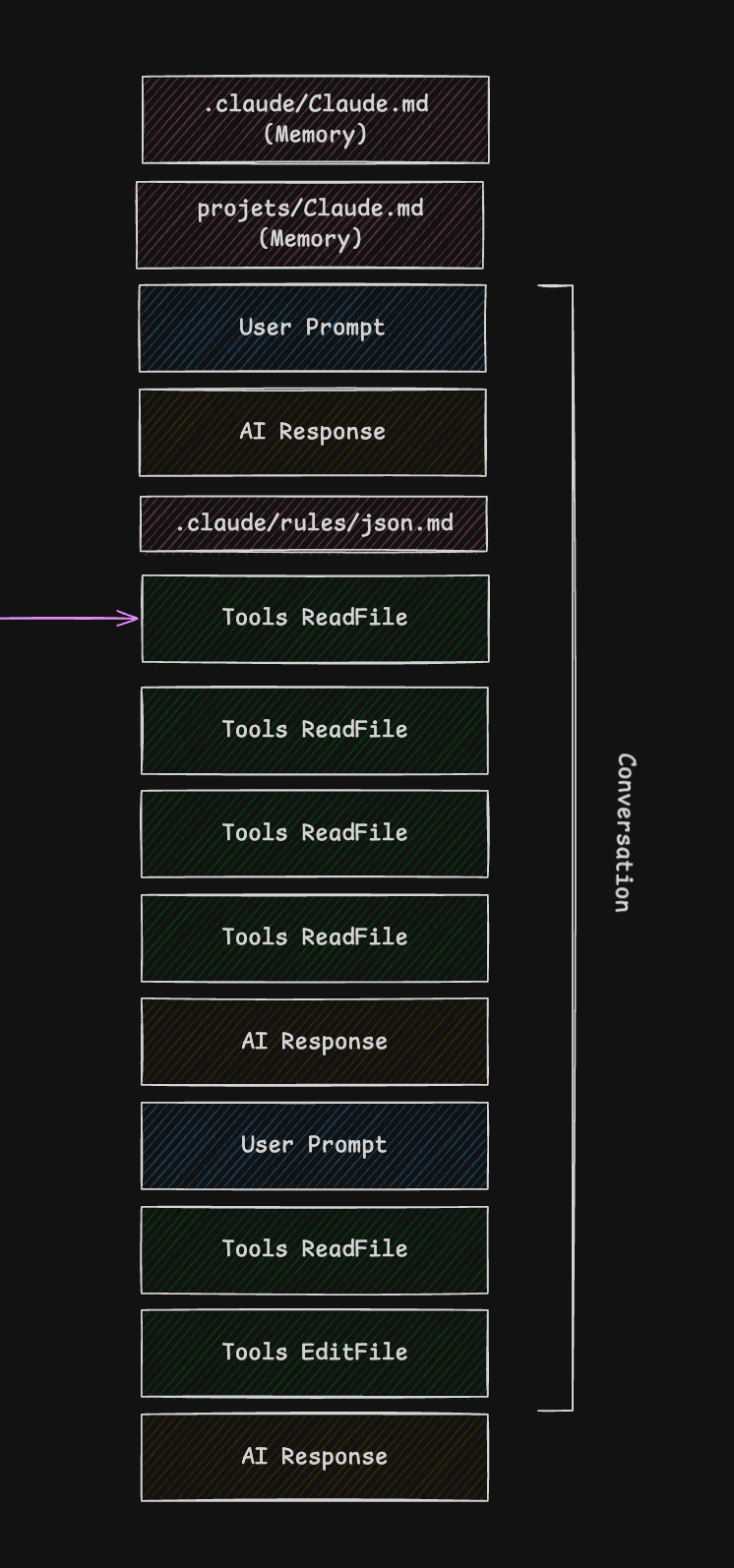Select the .claude/Claude.md (Memory) box
Image resolution: width=734 pixels, height=1568 pixels.
(x=315, y=119)
